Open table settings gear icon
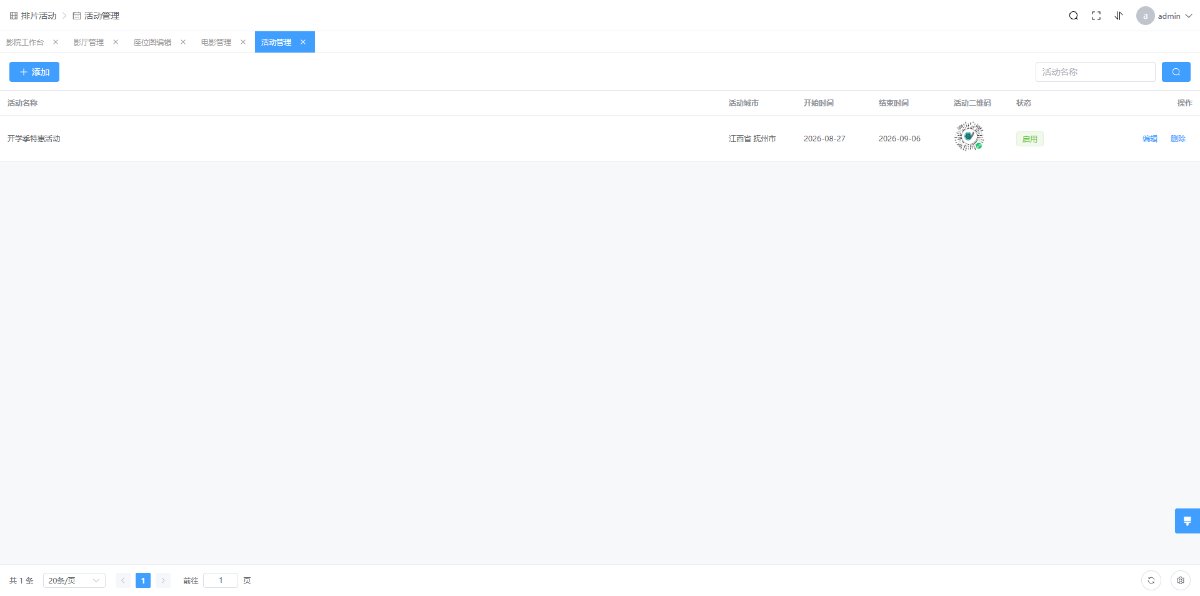The image size is (1200, 596). coord(1180,580)
